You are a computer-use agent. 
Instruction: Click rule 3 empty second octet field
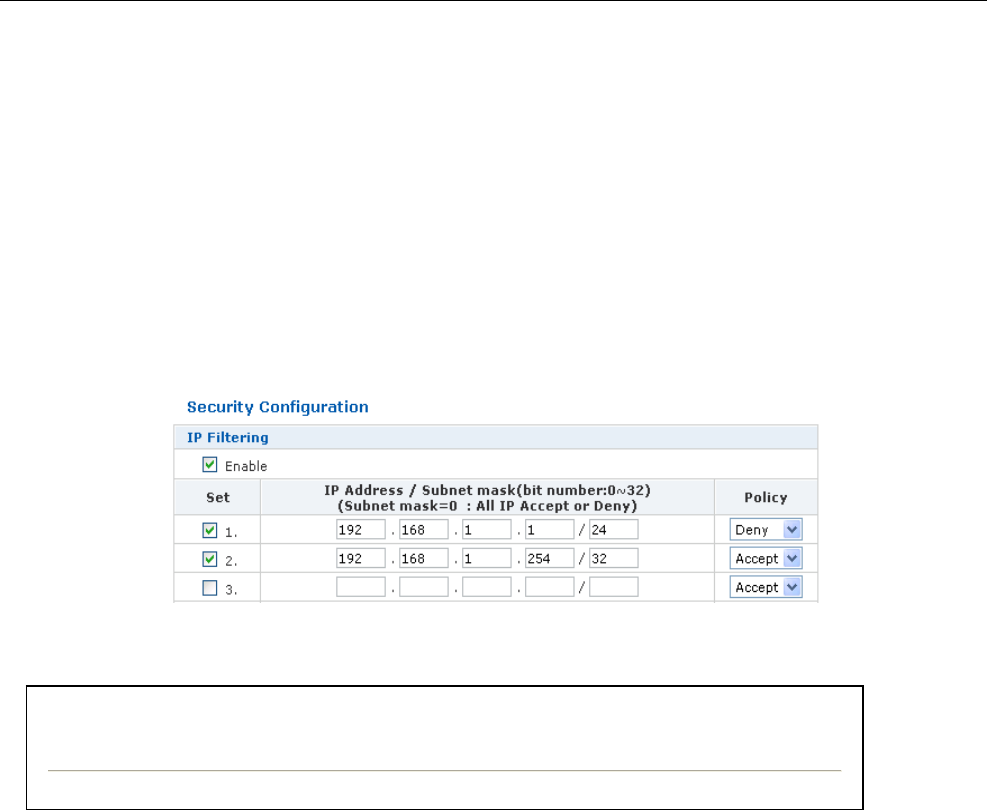[424, 587]
